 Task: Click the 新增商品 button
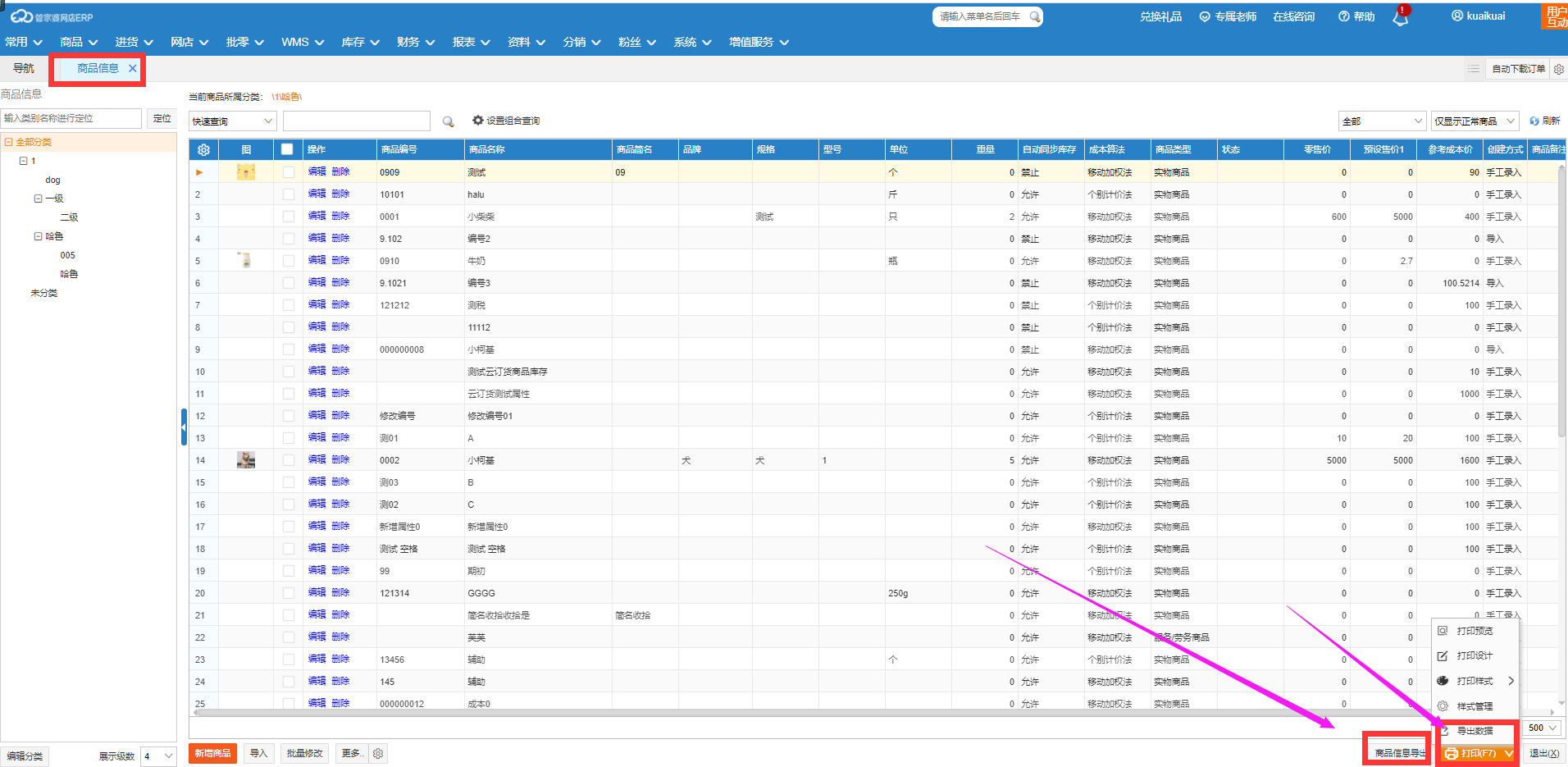click(x=212, y=753)
